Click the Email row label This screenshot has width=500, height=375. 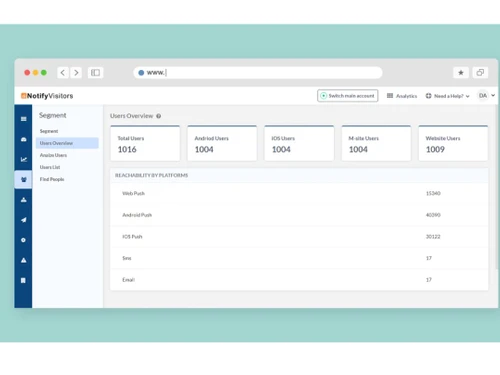coord(128,280)
